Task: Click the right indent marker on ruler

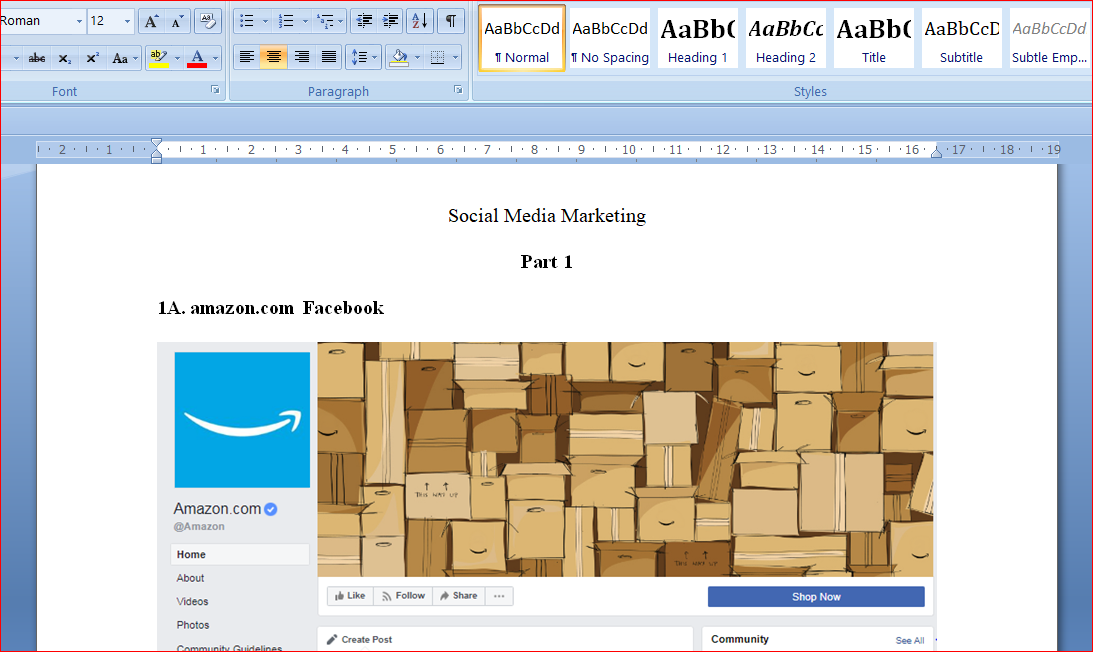Action: [936, 152]
